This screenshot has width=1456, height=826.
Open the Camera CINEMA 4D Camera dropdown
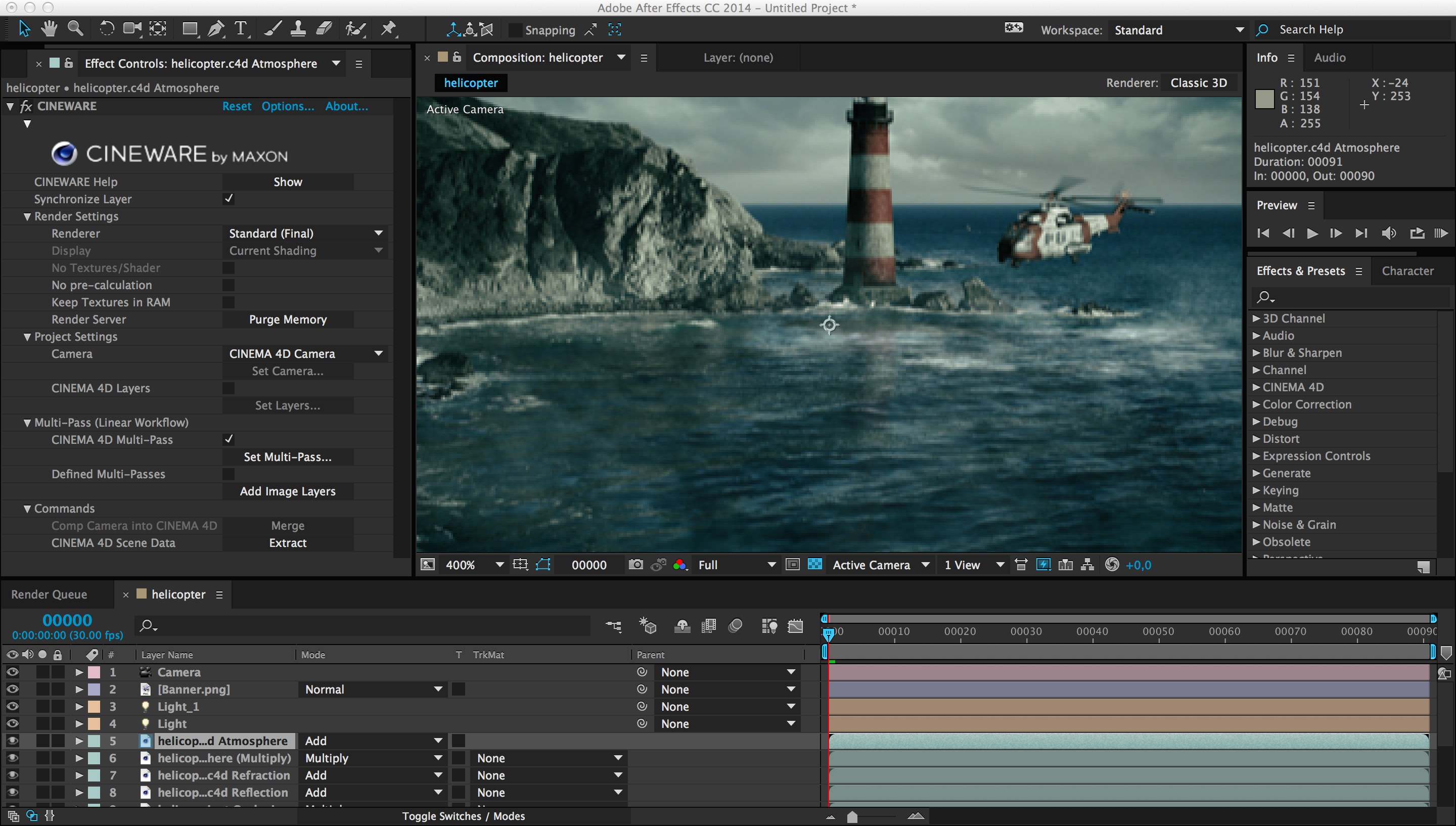pyautogui.click(x=306, y=353)
